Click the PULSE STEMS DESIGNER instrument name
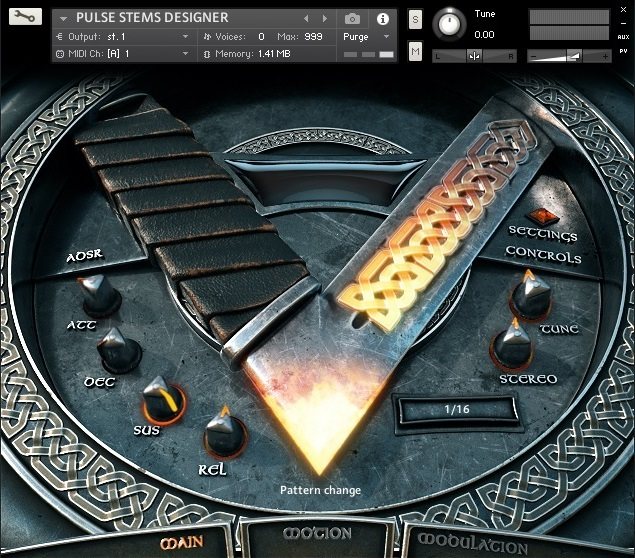 (152, 18)
